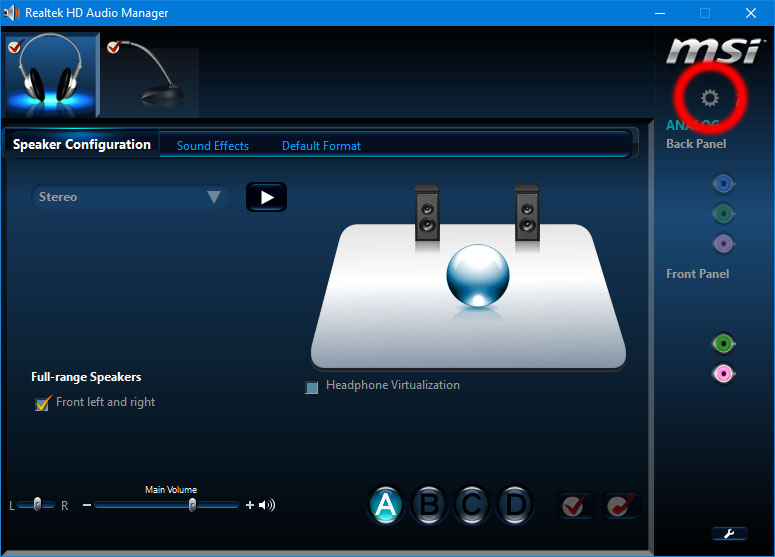
Task: Minimize the Realtek HD Audio Manager window
Action: [x=660, y=13]
